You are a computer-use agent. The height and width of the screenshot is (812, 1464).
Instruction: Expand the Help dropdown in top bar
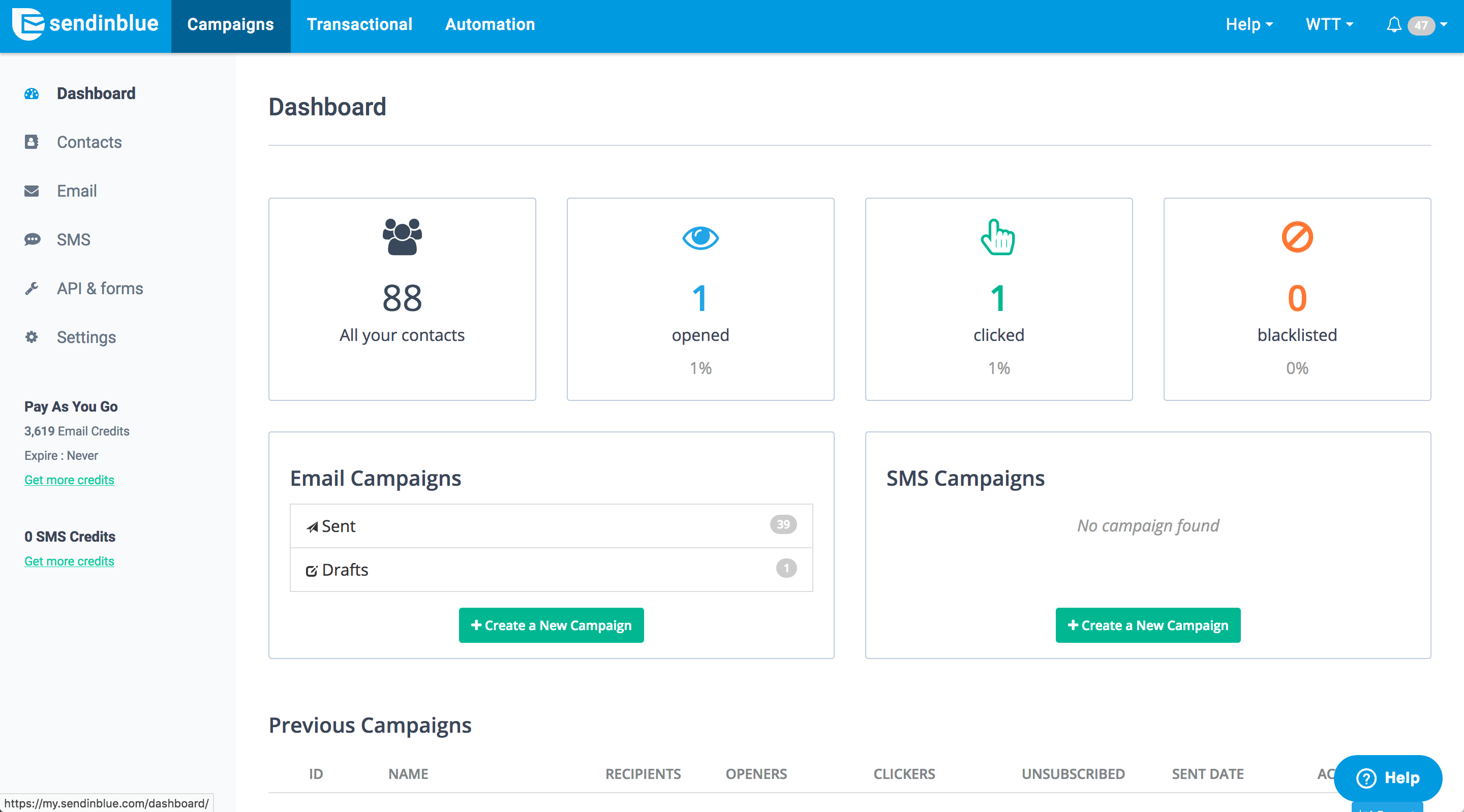coord(1248,24)
